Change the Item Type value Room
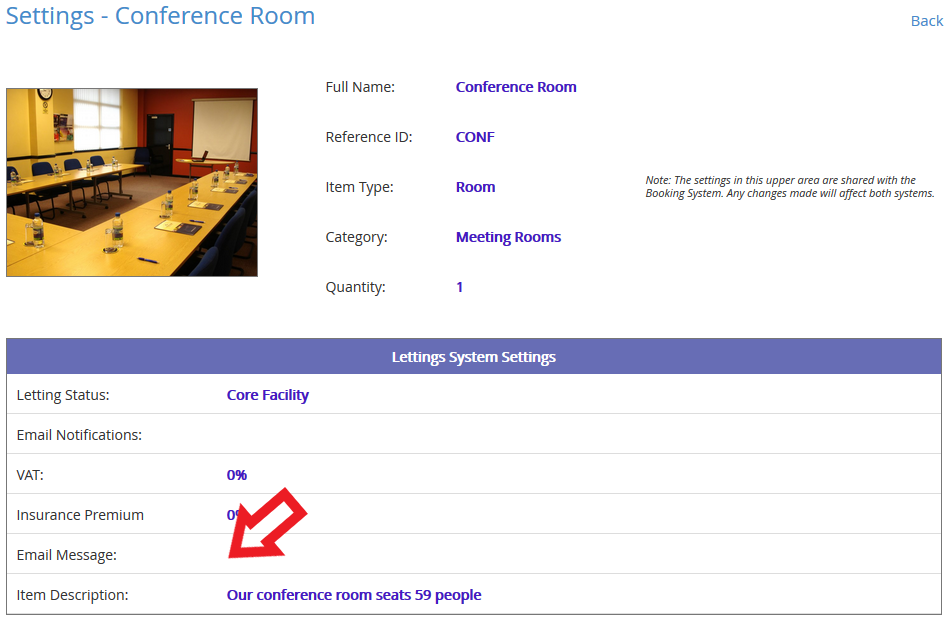The width and height of the screenshot is (949, 622). click(475, 187)
